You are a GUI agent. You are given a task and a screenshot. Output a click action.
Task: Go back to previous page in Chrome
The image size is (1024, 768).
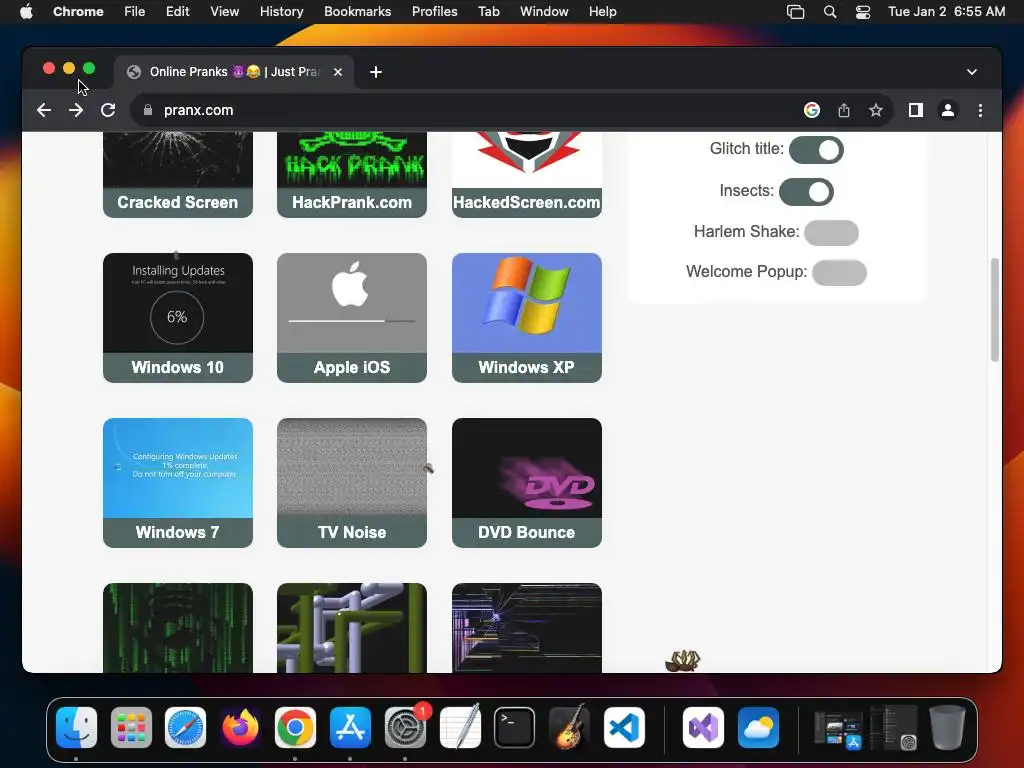(x=44, y=110)
